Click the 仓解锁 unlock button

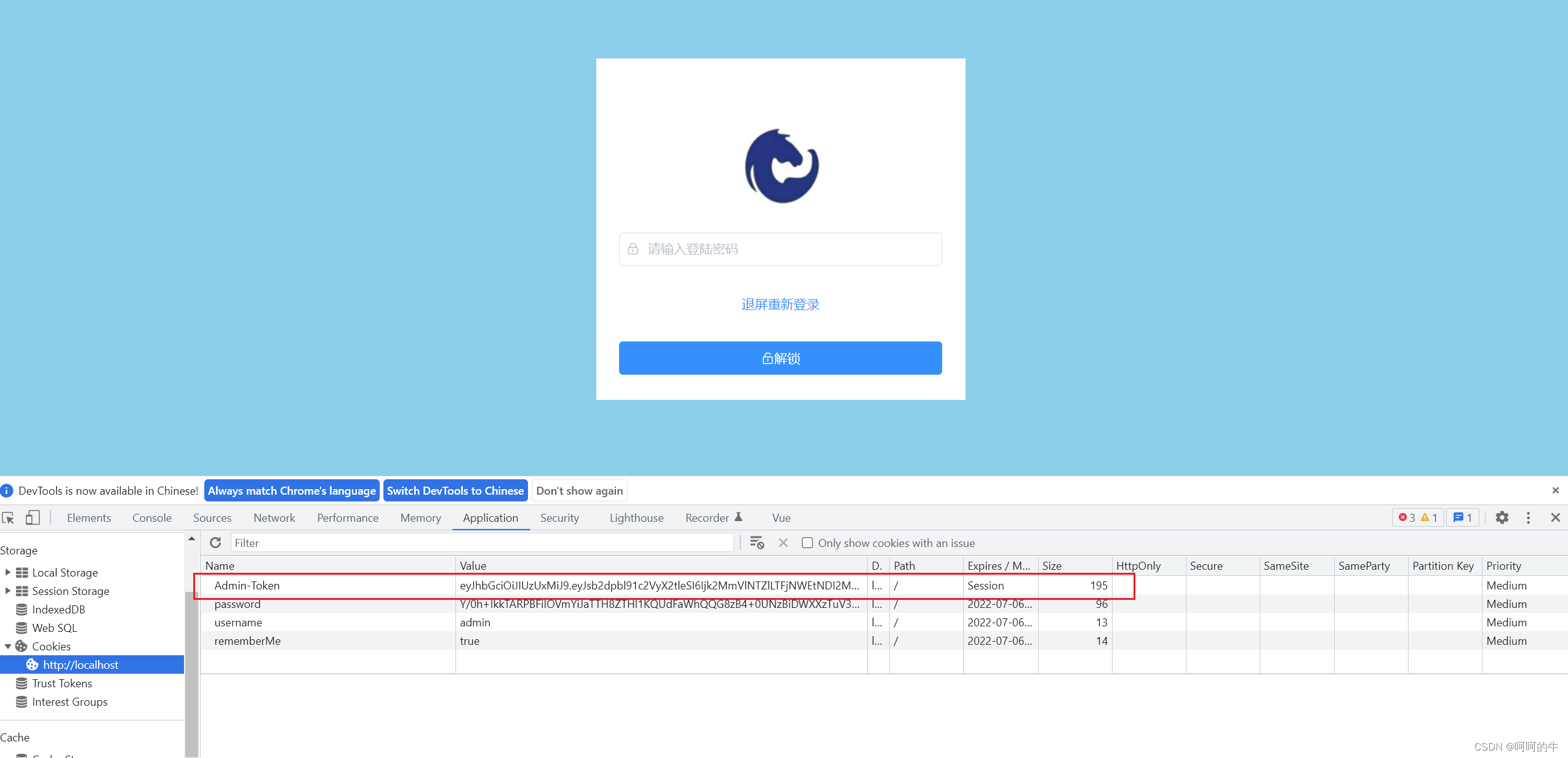point(780,357)
